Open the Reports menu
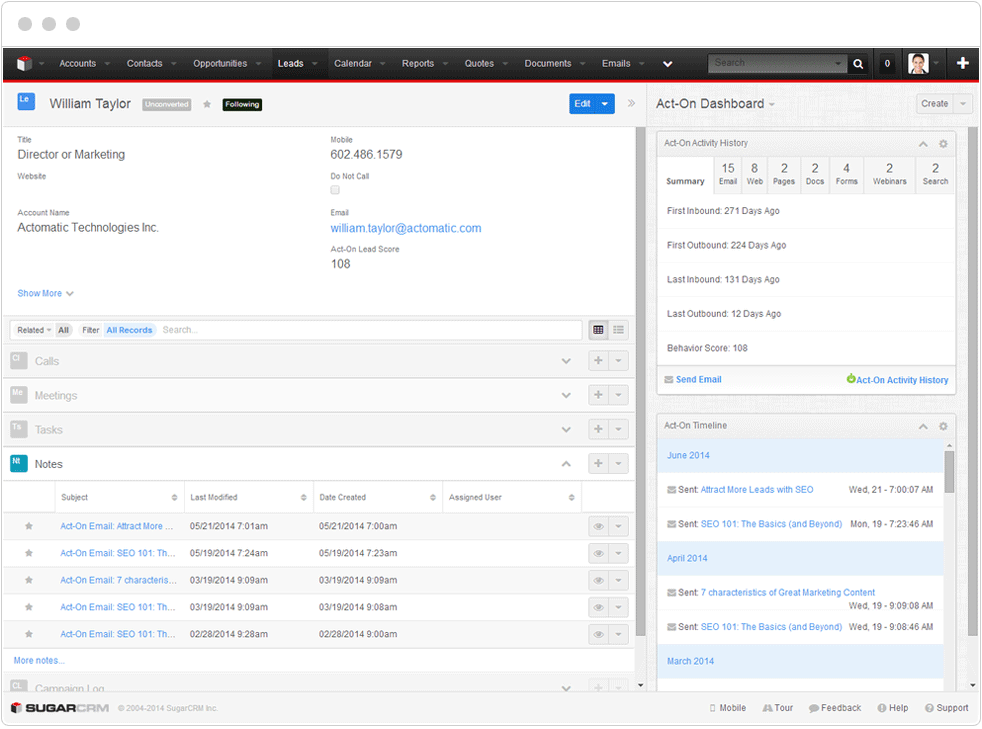The width and height of the screenshot is (982, 729). click(418, 63)
